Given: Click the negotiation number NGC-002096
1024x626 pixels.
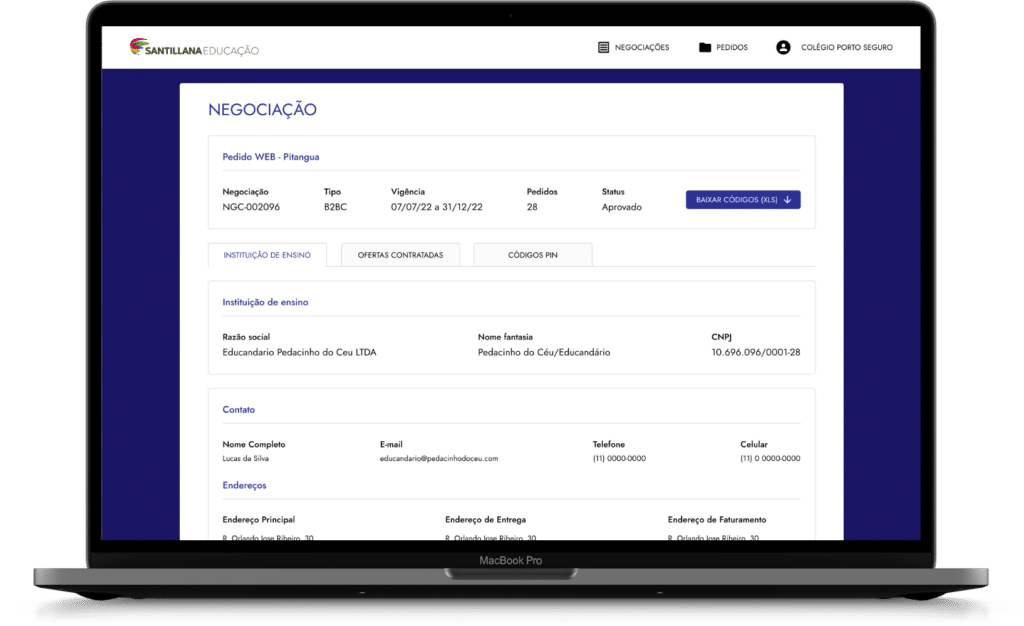Looking at the screenshot, I should click(x=251, y=207).
